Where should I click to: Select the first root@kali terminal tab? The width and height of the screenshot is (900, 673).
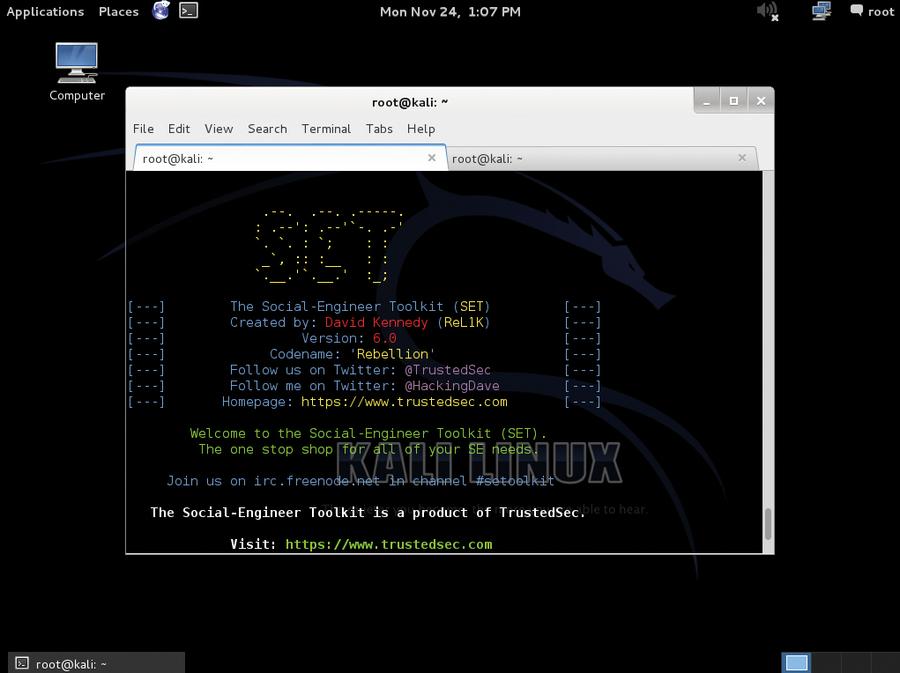click(x=290, y=158)
